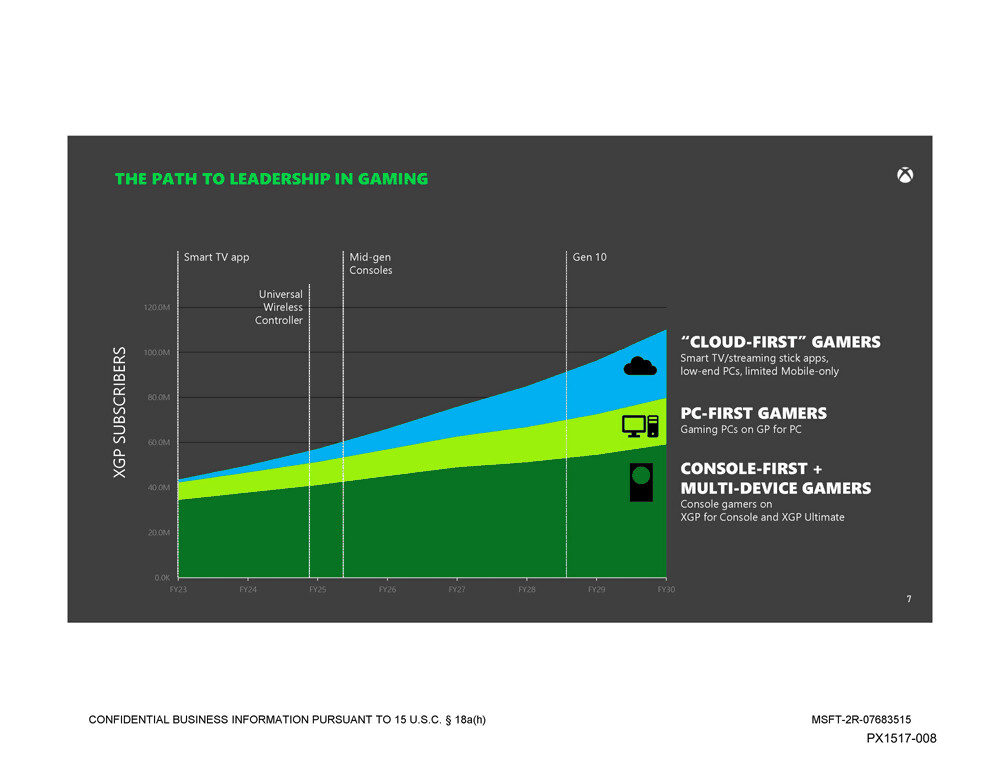Click 'XGP for Console and XGP Ultimate' line
The image size is (1000, 772).
(x=762, y=517)
